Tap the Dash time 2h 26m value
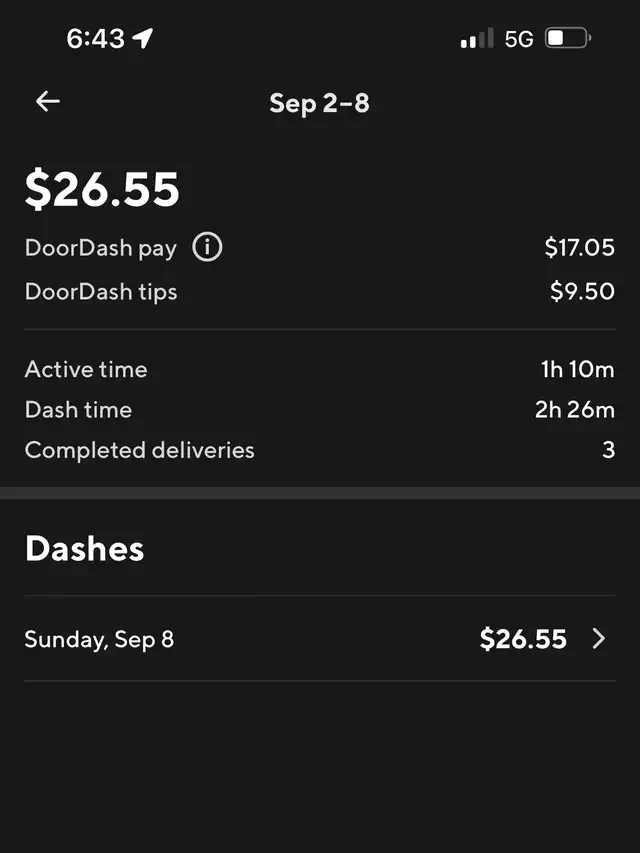Viewport: 640px width, 853px height. pyautogui.click(x=574, y=409)
